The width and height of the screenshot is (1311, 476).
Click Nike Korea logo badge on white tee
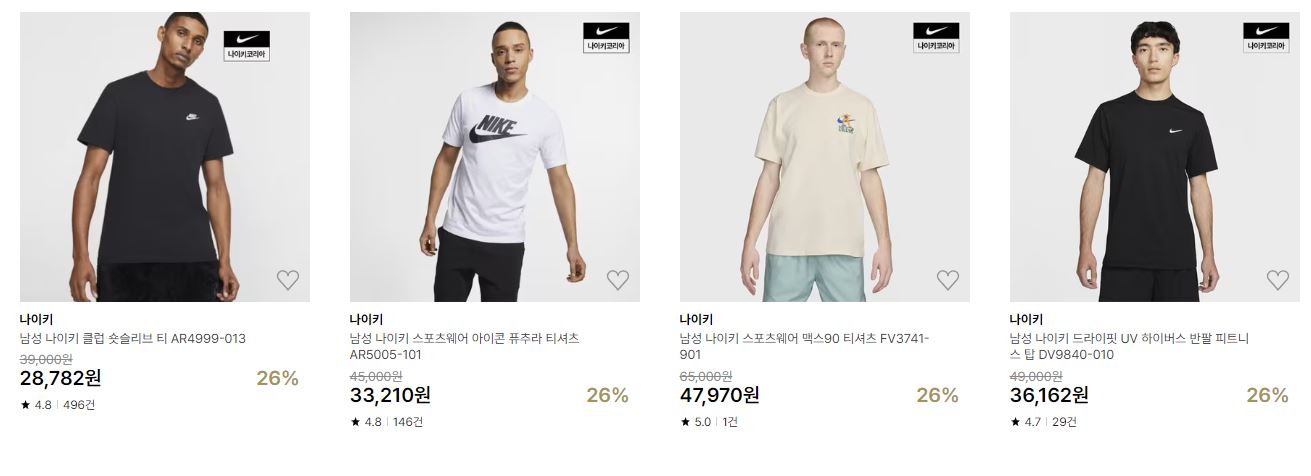(607, 38)
